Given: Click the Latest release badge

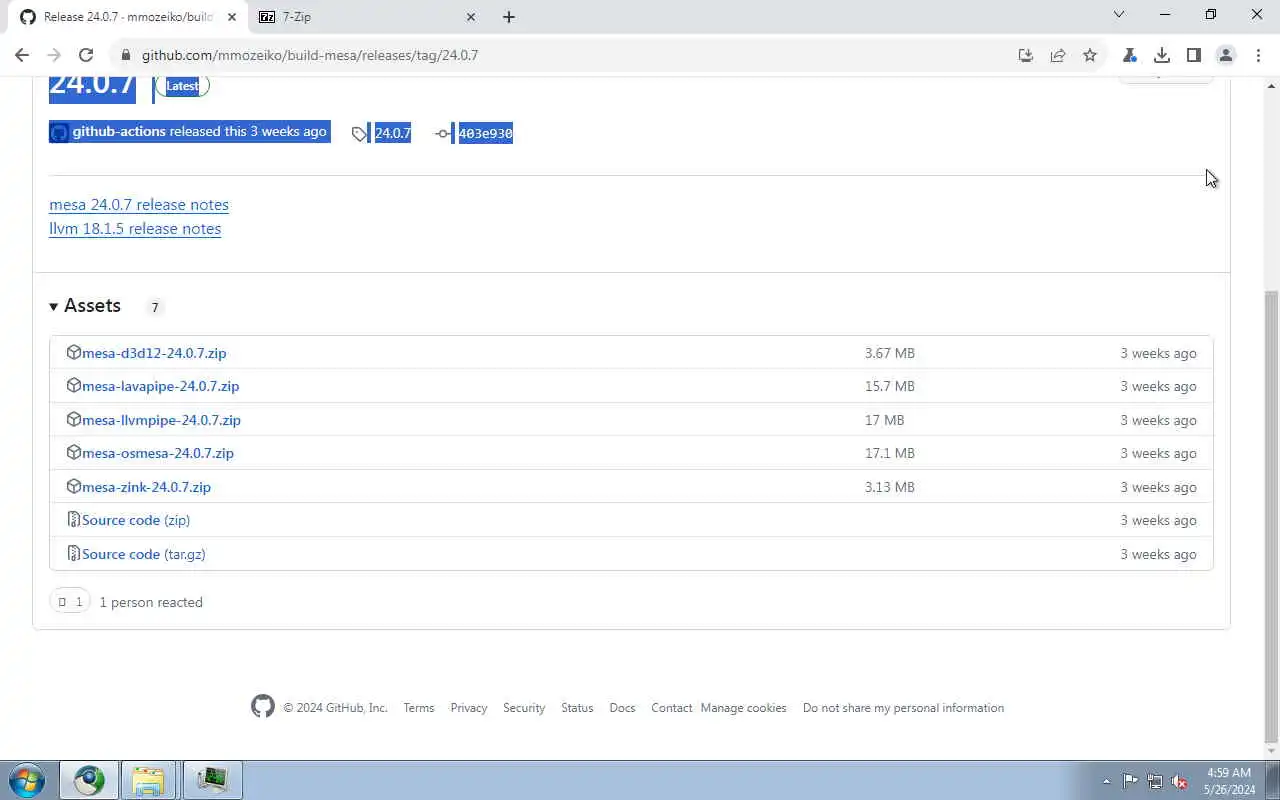Looking at the screenshot, I should [x=182, y=86].
